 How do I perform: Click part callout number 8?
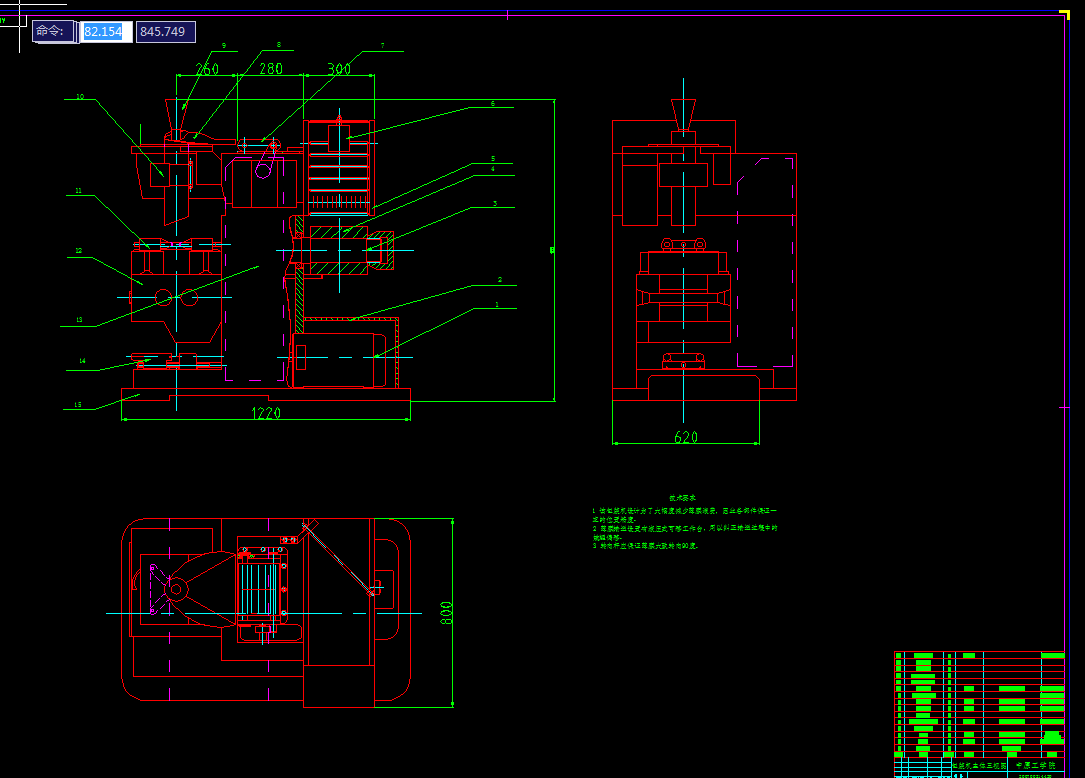pos(279,45)
